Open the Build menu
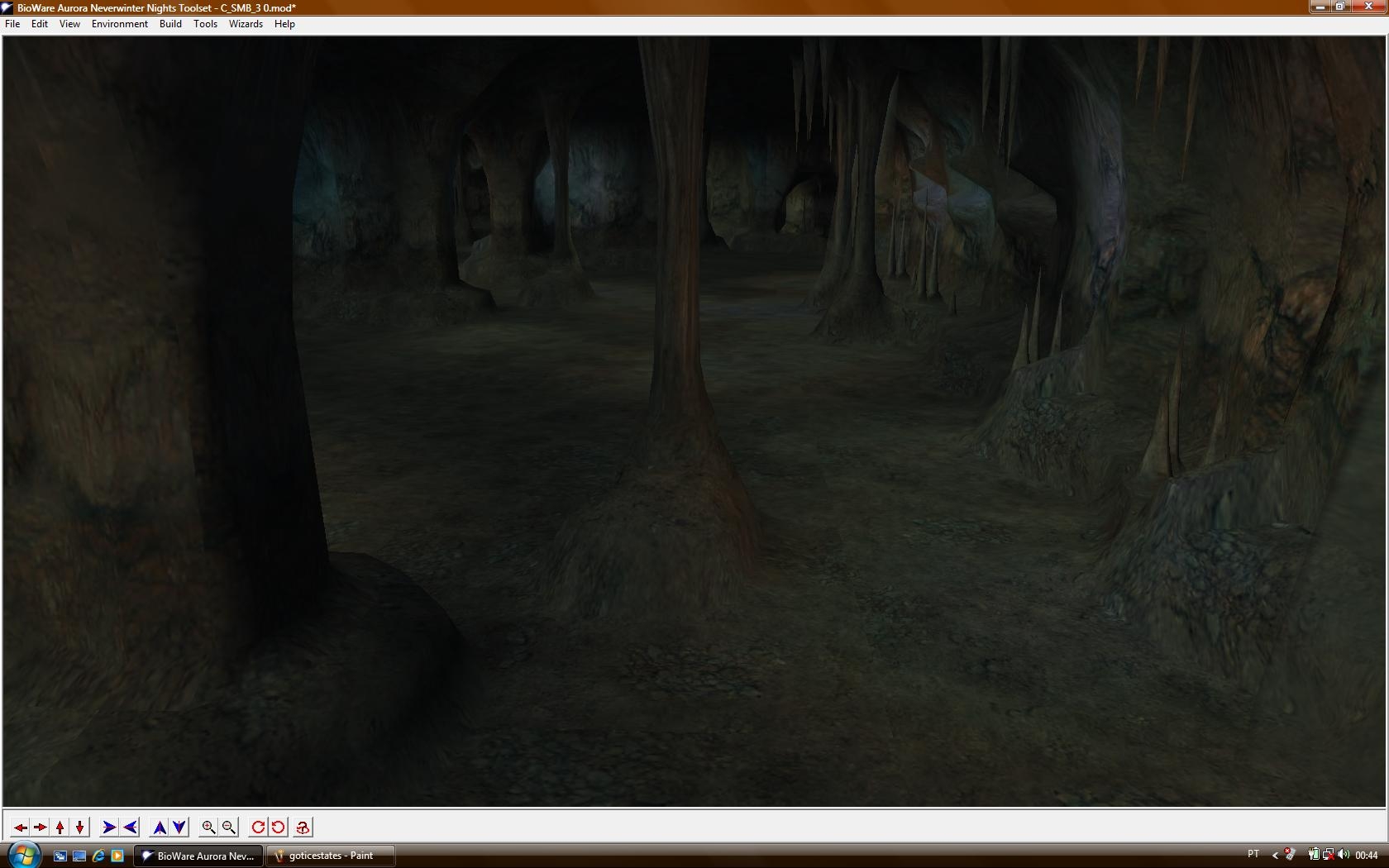 tap(170, 24)
